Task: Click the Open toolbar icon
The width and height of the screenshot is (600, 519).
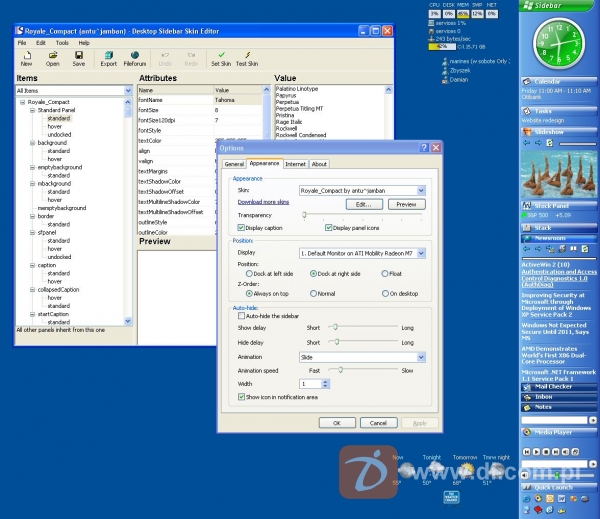Action: pos(52,57)
